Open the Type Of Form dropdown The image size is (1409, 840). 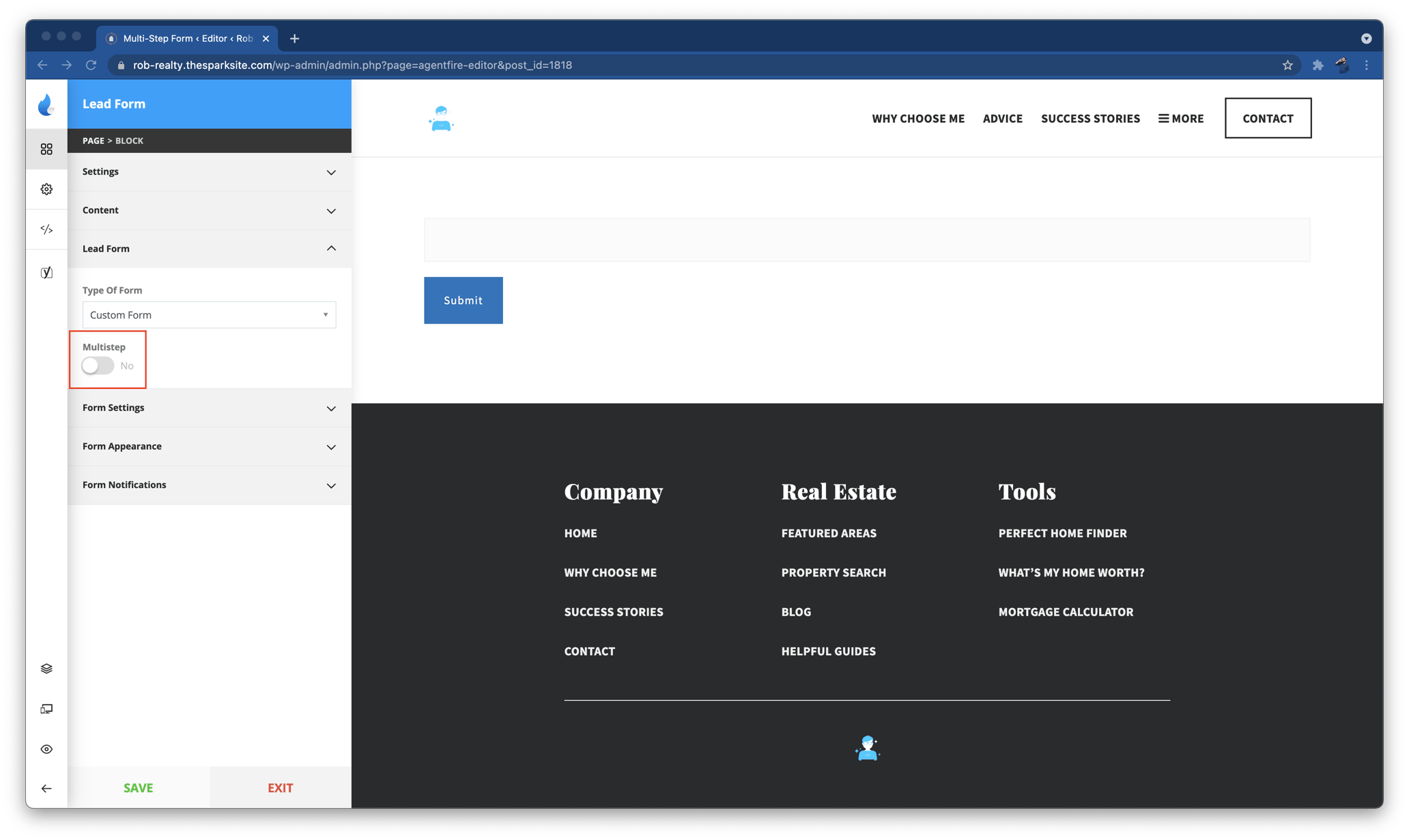209,315
